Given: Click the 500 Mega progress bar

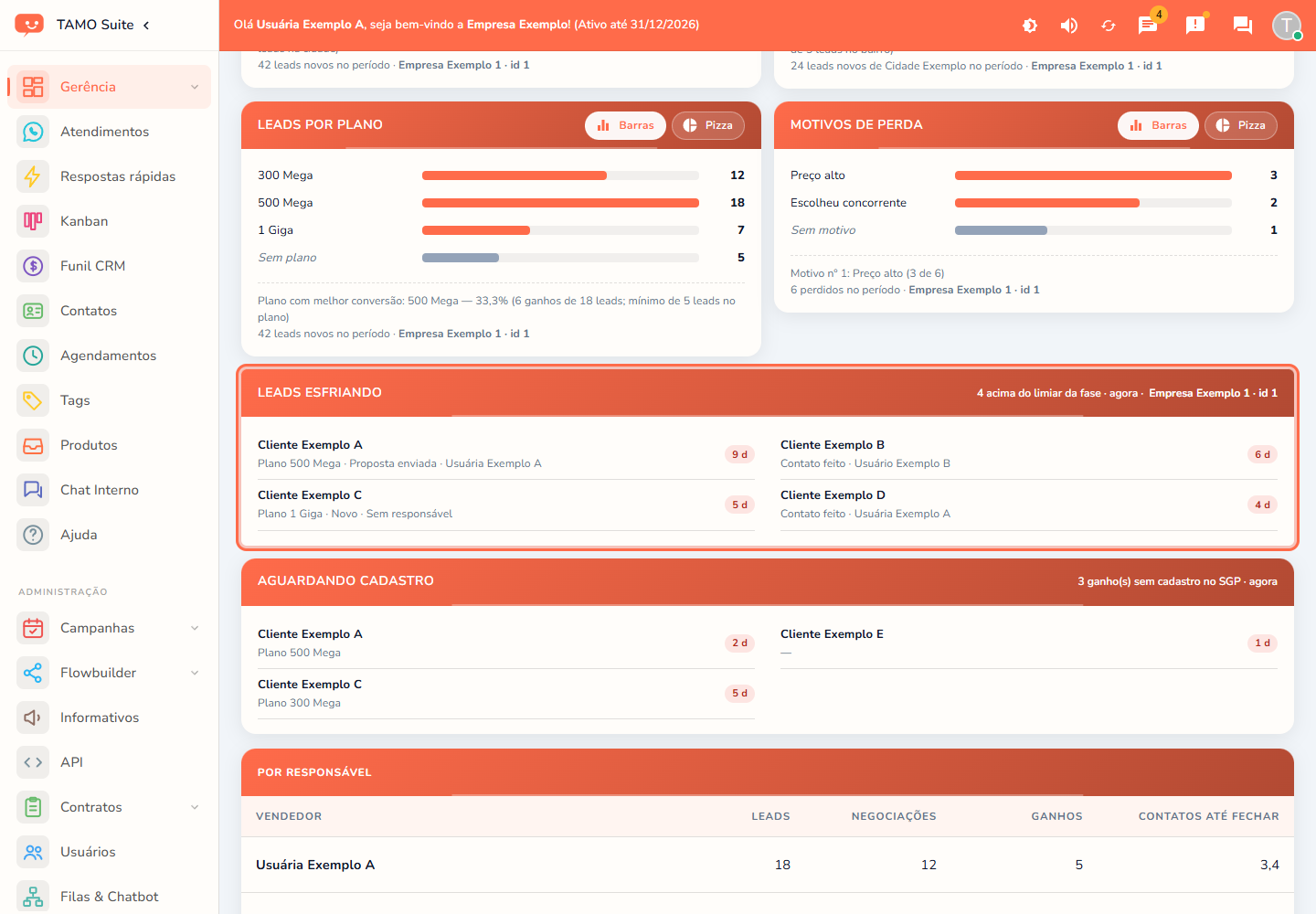Looking at the screenshot, I should [x=560, y=203].
